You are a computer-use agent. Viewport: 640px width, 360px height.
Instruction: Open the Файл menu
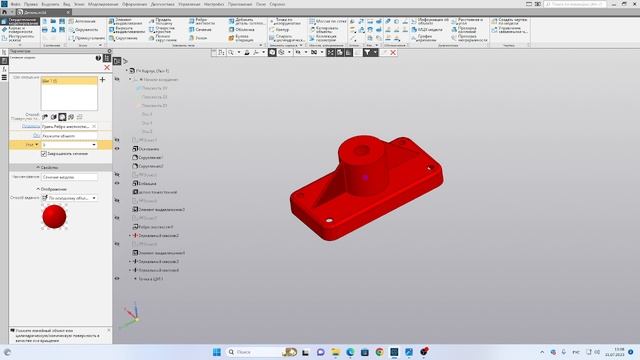(x=16, y=4)
